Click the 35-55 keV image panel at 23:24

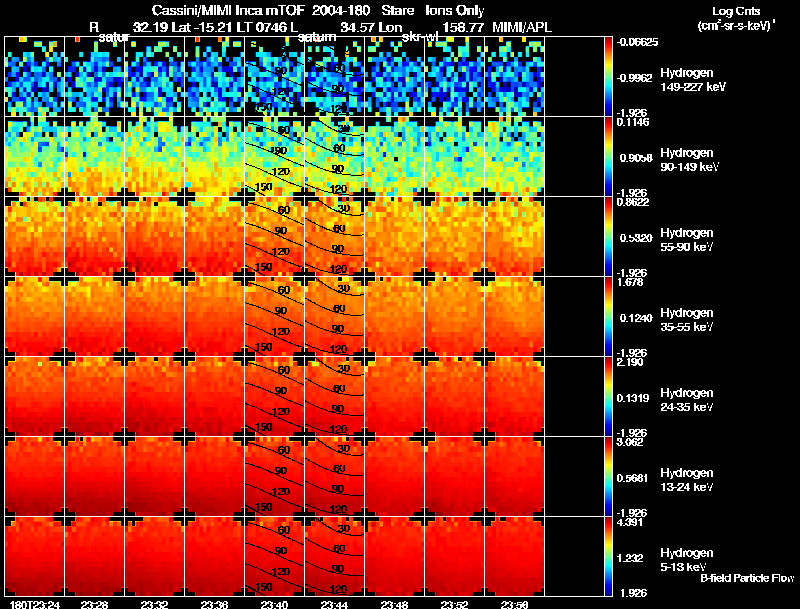coord(35,317)
